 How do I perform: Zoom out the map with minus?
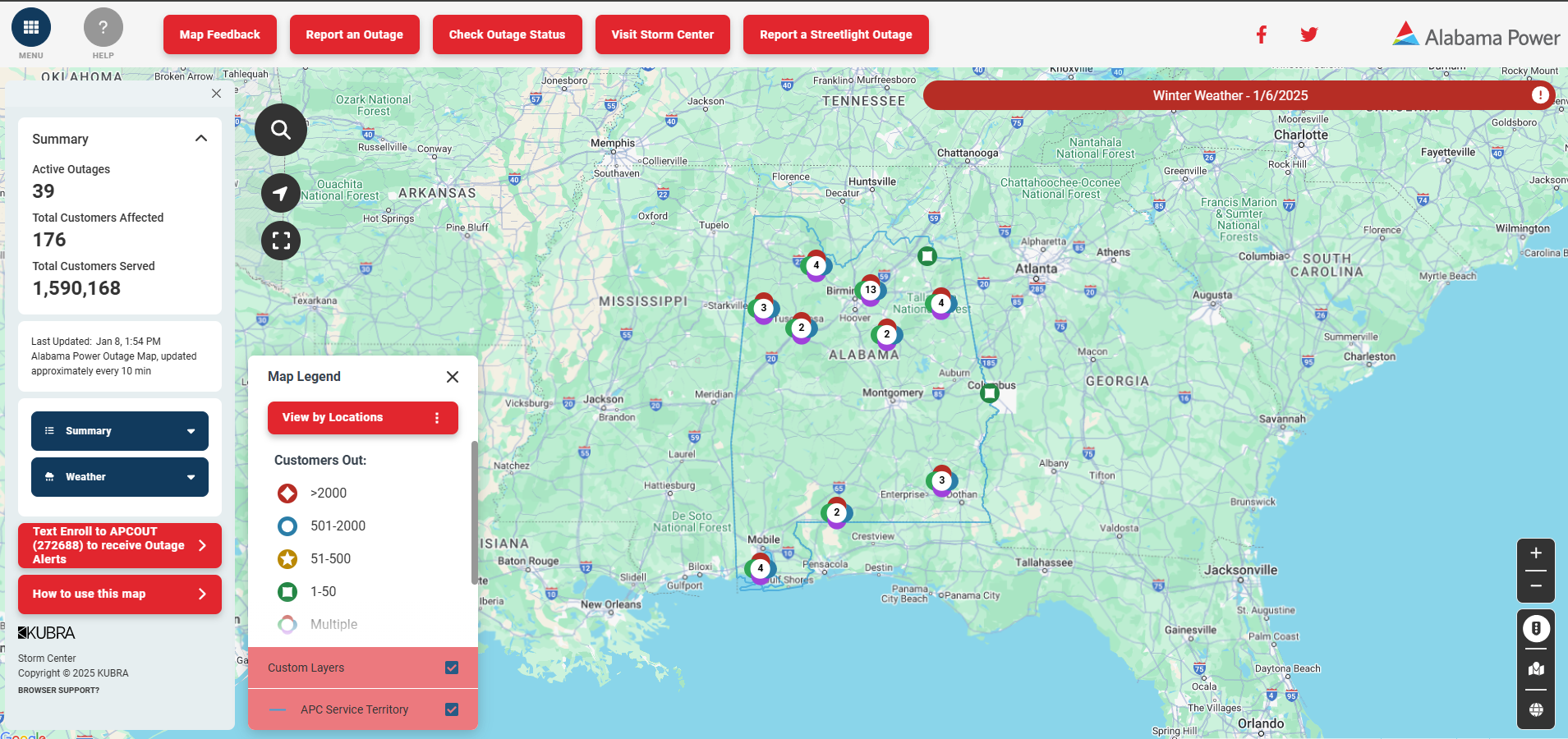tap(1536, 586)
